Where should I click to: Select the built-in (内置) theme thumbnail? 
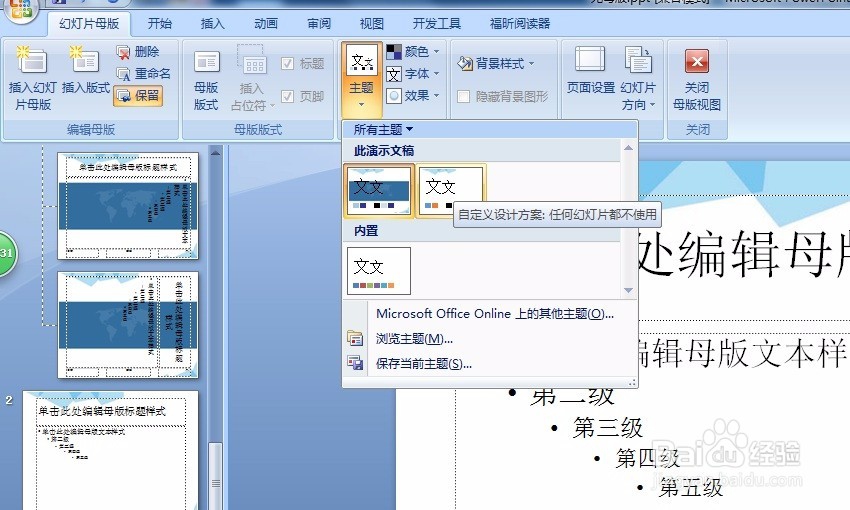[379, 270]
